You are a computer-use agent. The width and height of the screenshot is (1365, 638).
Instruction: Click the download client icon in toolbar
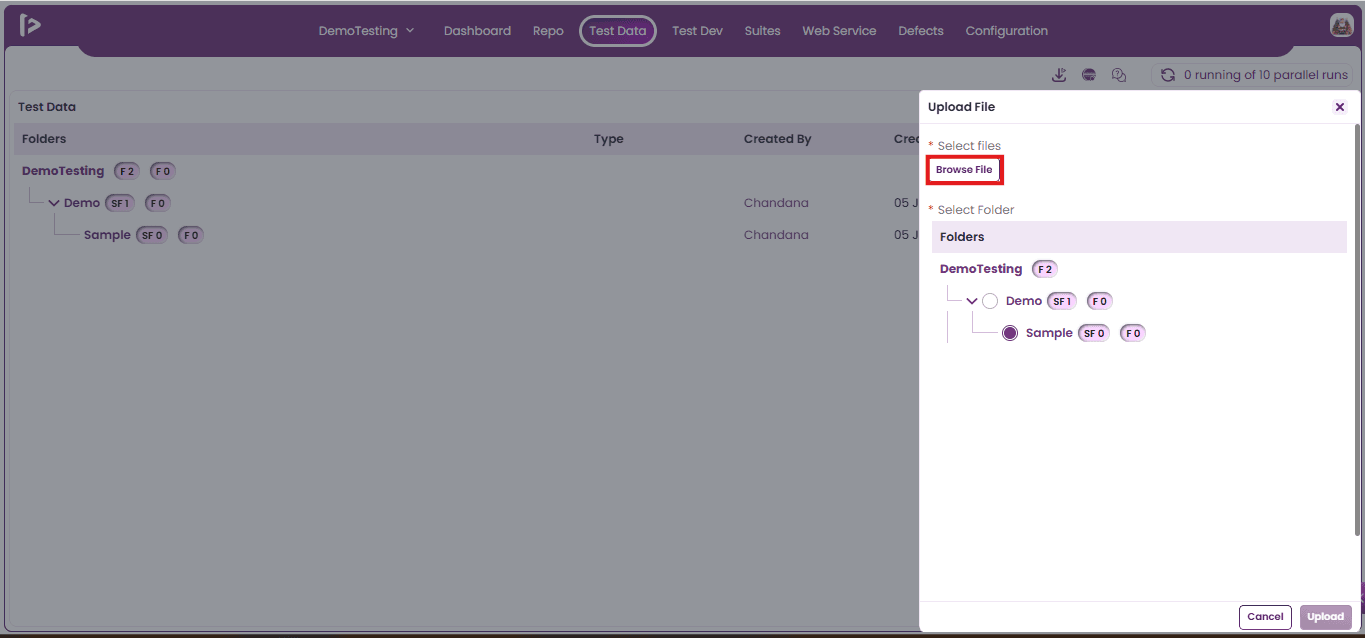coord(1060,75)
